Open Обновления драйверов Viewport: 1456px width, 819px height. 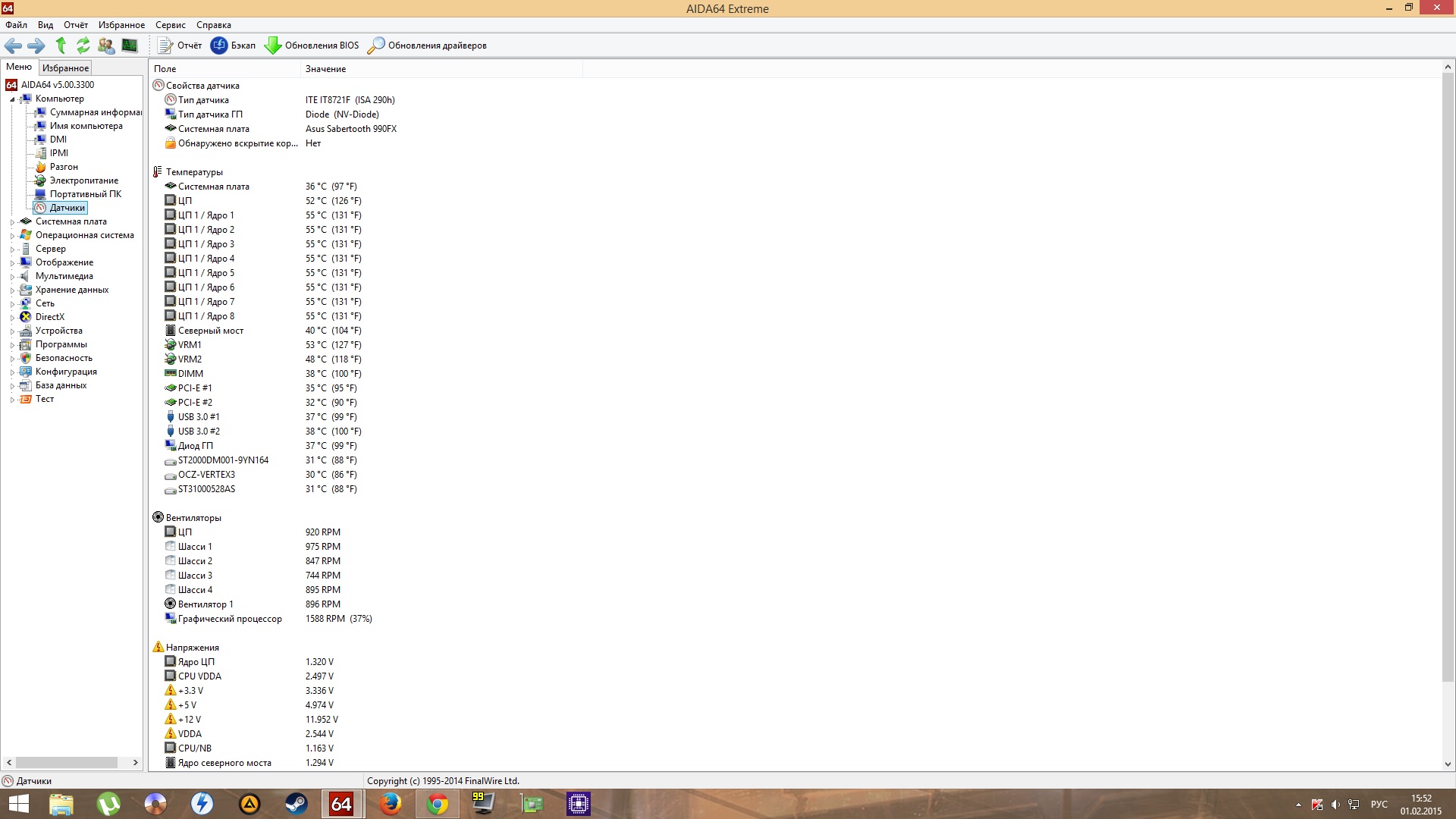427,45
